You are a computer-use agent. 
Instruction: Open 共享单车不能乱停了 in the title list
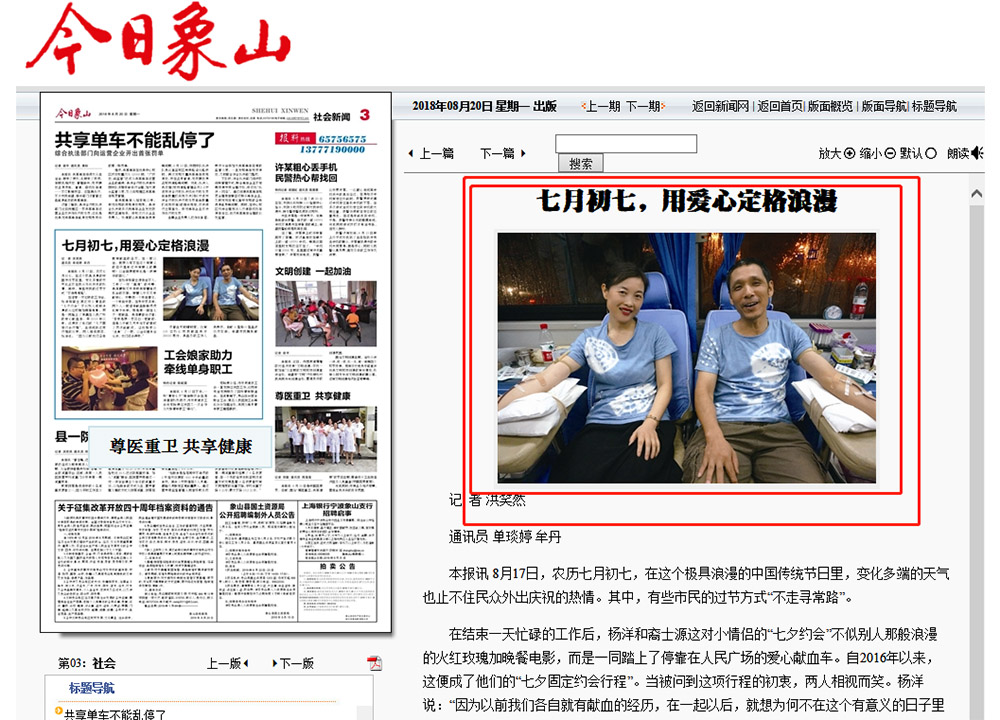click(115, 714)
